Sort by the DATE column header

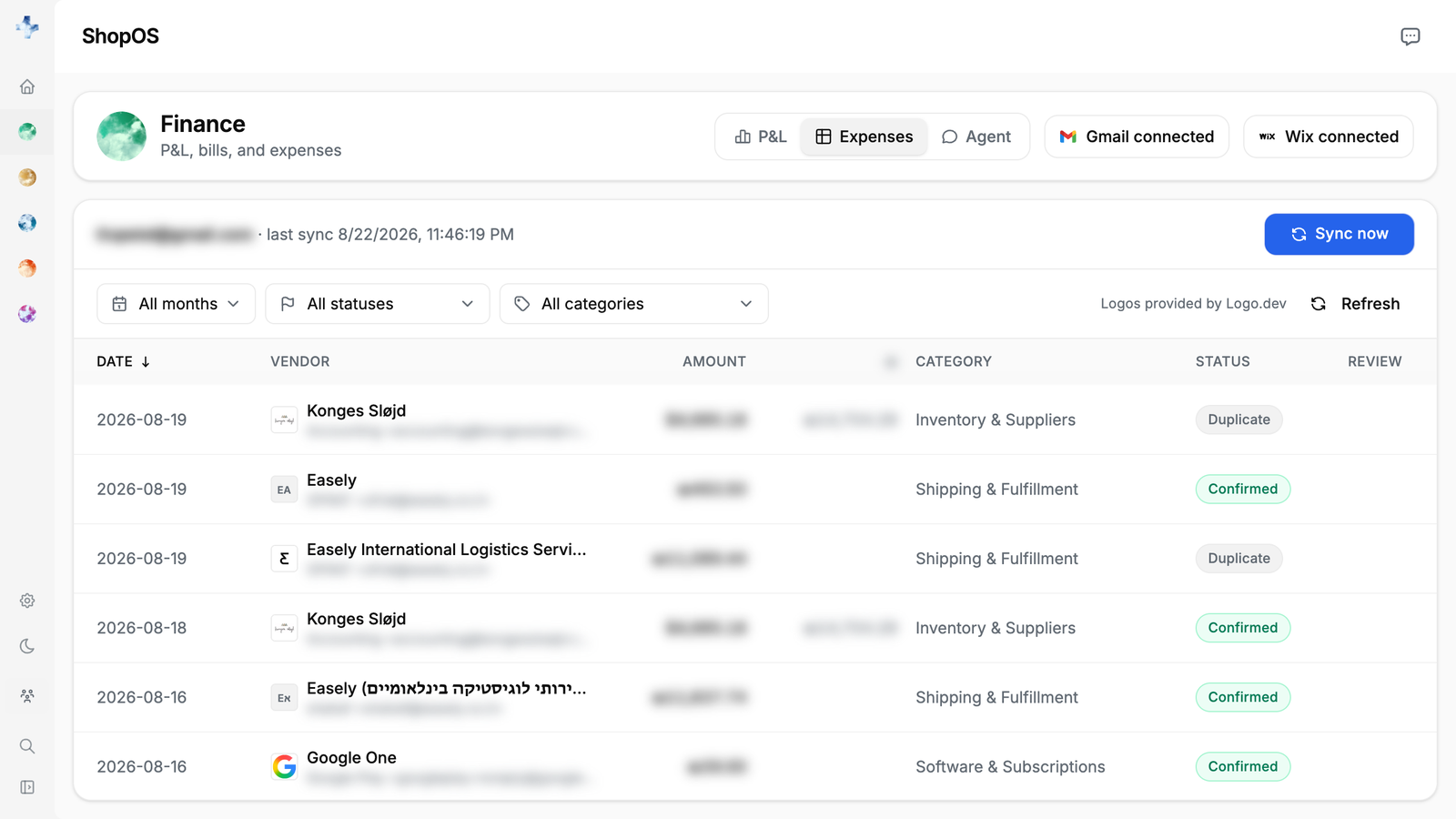(123, 361)
